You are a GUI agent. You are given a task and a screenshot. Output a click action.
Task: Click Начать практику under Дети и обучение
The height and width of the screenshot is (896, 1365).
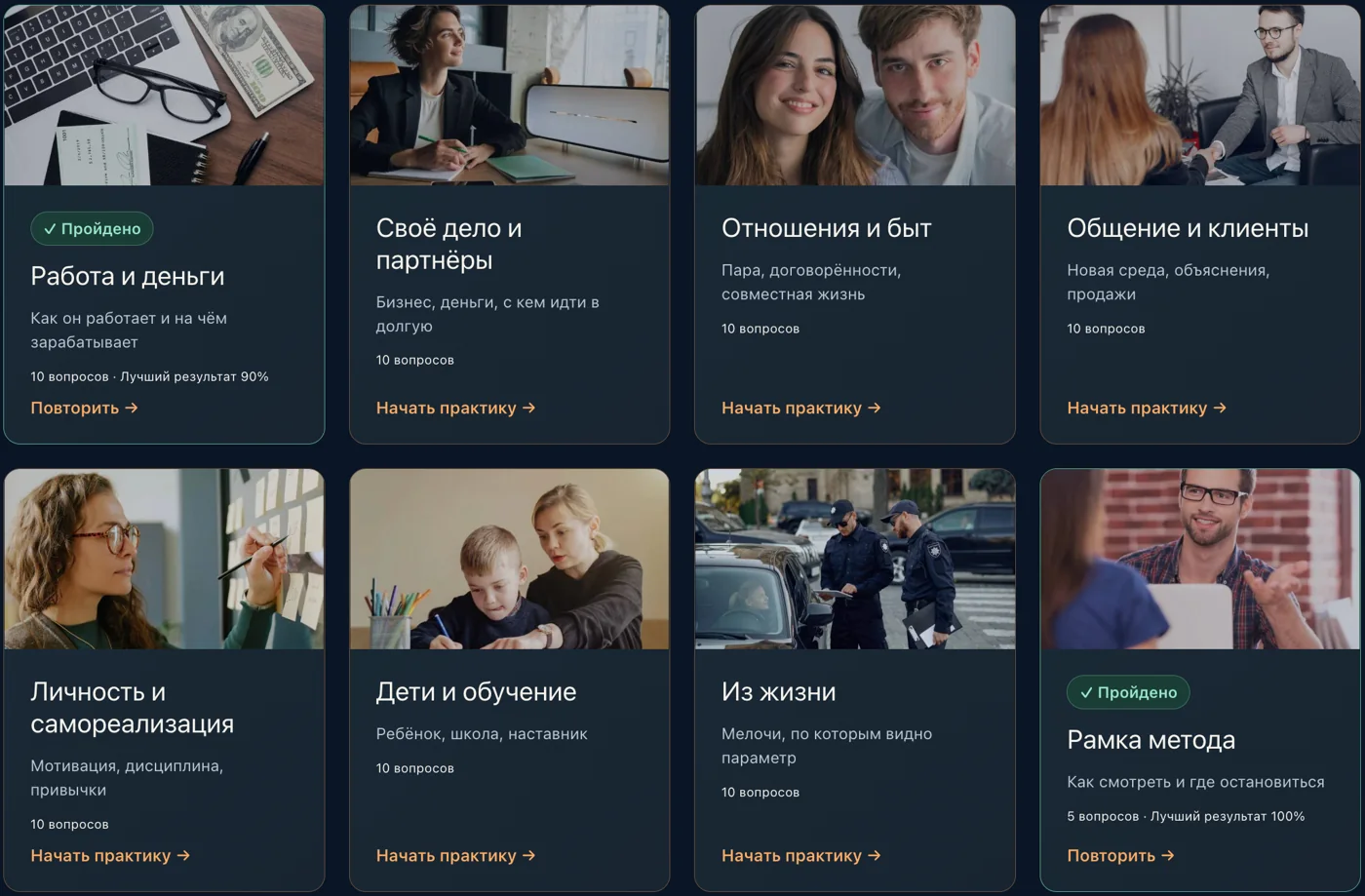point(455,855)
